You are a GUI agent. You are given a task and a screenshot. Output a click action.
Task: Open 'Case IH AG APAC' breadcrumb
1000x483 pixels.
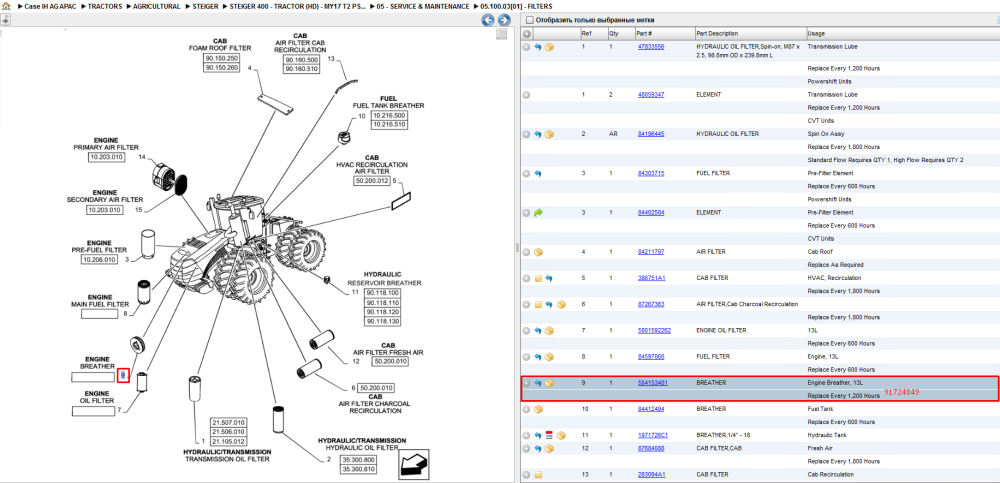click(49, 6)
